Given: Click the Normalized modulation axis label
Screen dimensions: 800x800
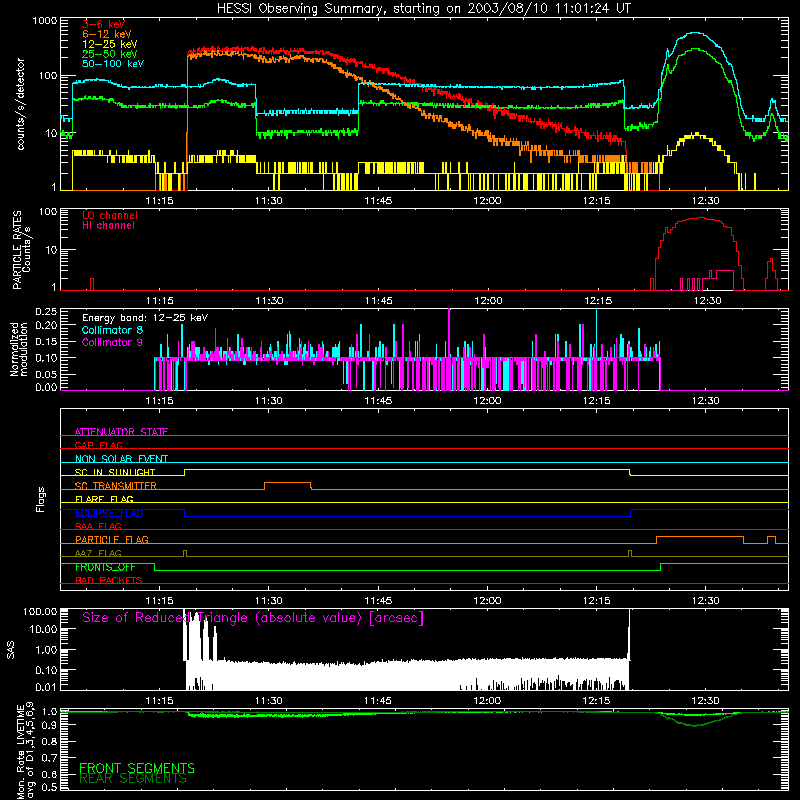Looking at the screenshot, I should click(x=18, y=349).
